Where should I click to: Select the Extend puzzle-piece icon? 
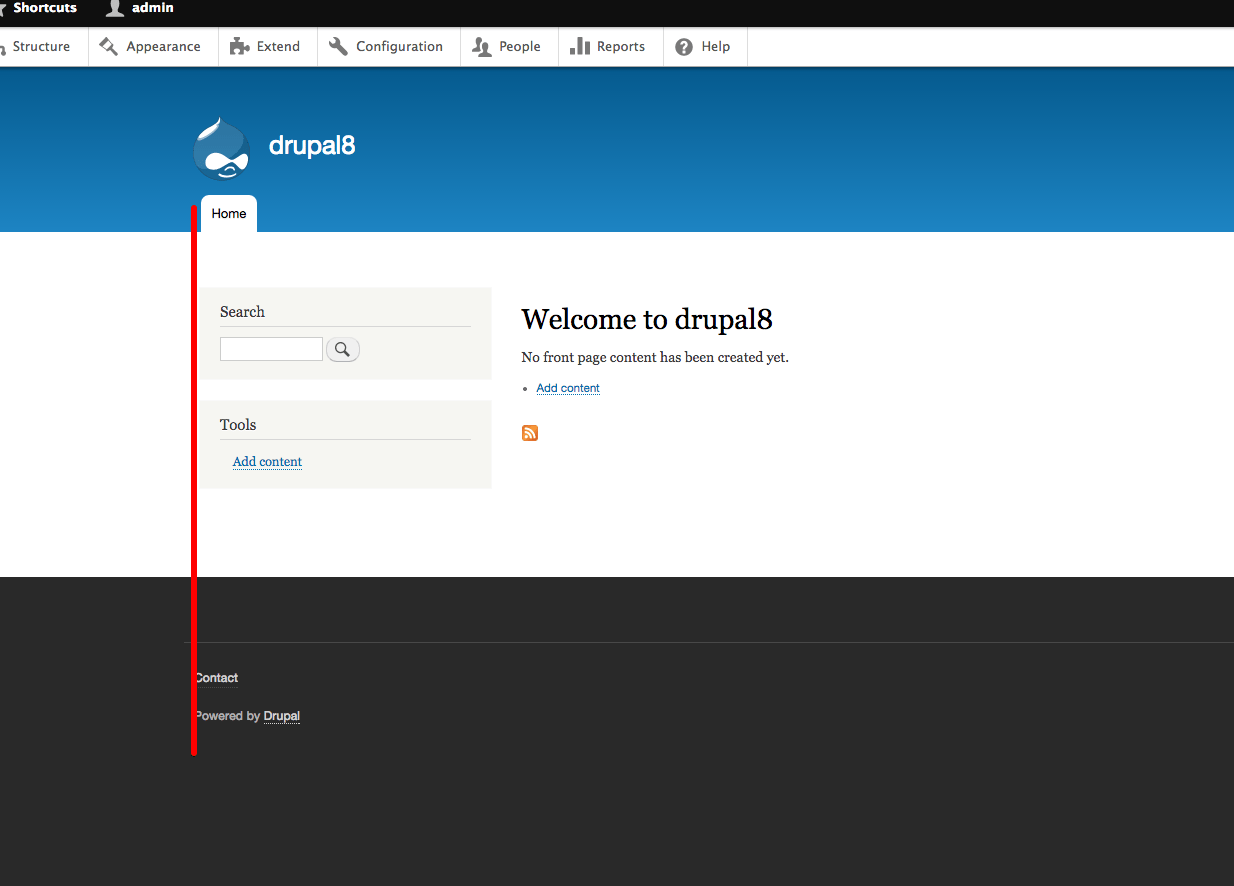tap(238, 46)
